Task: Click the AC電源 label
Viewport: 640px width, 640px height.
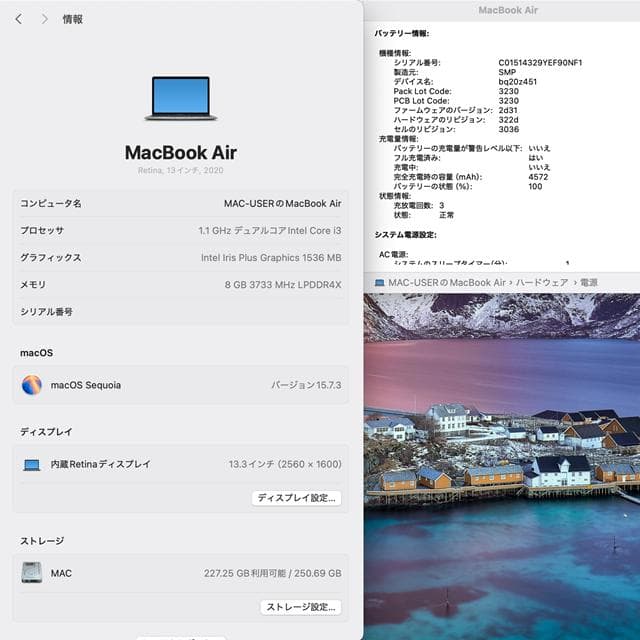Action: coord(393,254)
